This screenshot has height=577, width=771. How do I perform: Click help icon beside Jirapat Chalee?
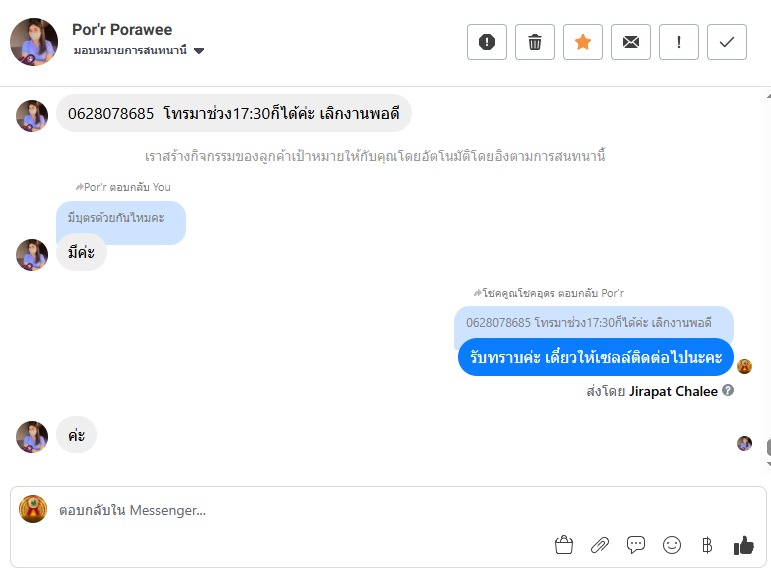coord(728,391)
